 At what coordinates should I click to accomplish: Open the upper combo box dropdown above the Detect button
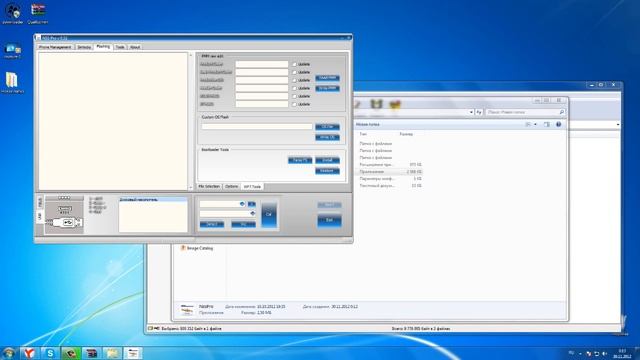click(x=242, y=204)
